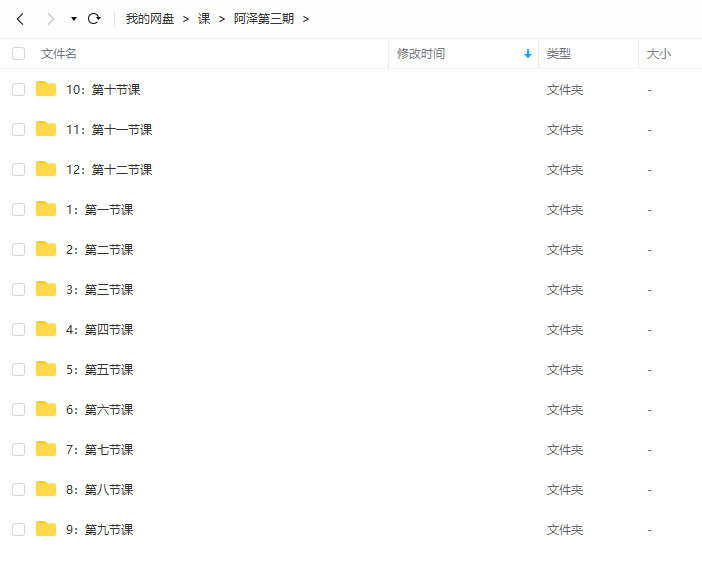Sort by 修改时间 column header
Viewport: 702px width, 573px height.
click(421, 54)
